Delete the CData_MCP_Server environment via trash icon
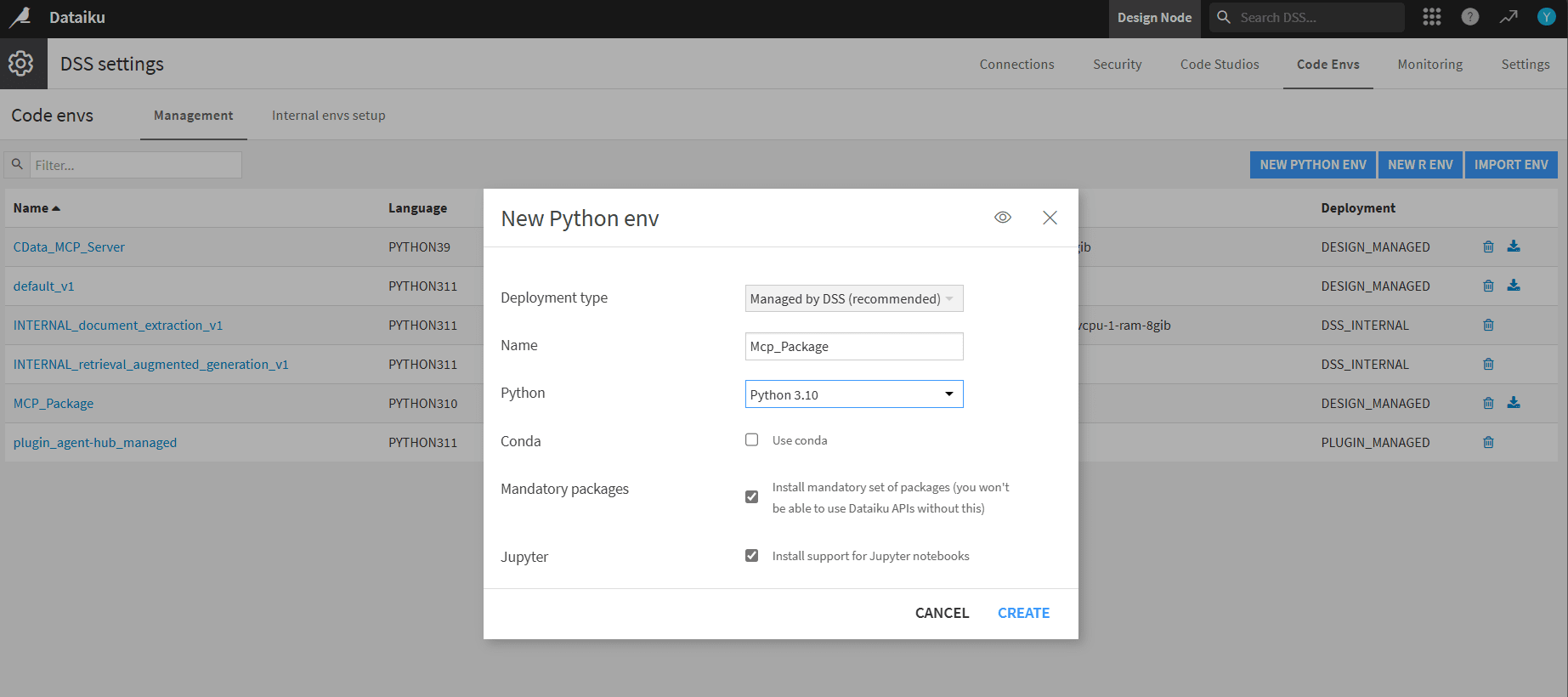The image size is (1568, 697). [x=1488, y=247]
